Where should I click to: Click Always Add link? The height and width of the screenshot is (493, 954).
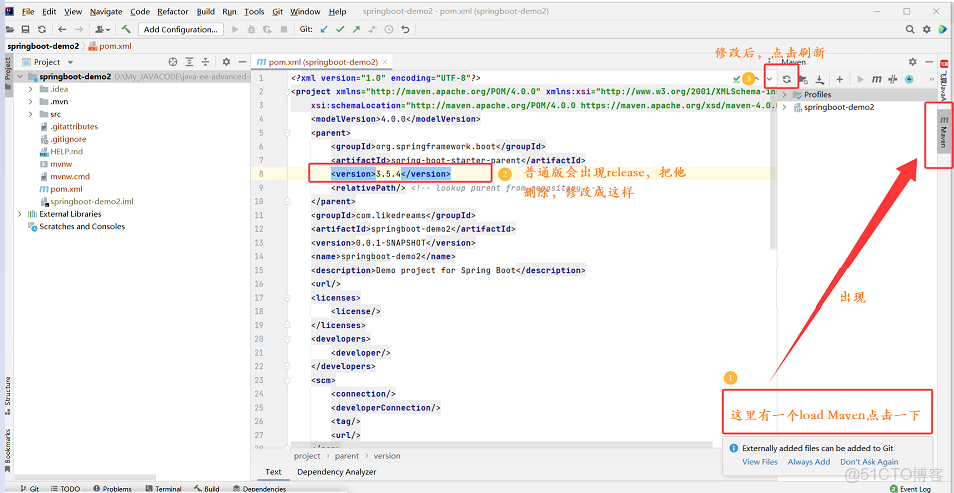[x=809, y=462]
